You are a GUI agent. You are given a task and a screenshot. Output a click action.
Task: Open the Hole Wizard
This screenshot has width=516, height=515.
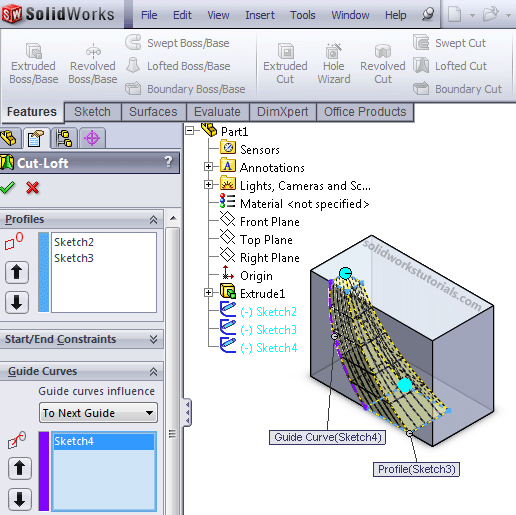[334, 64]
